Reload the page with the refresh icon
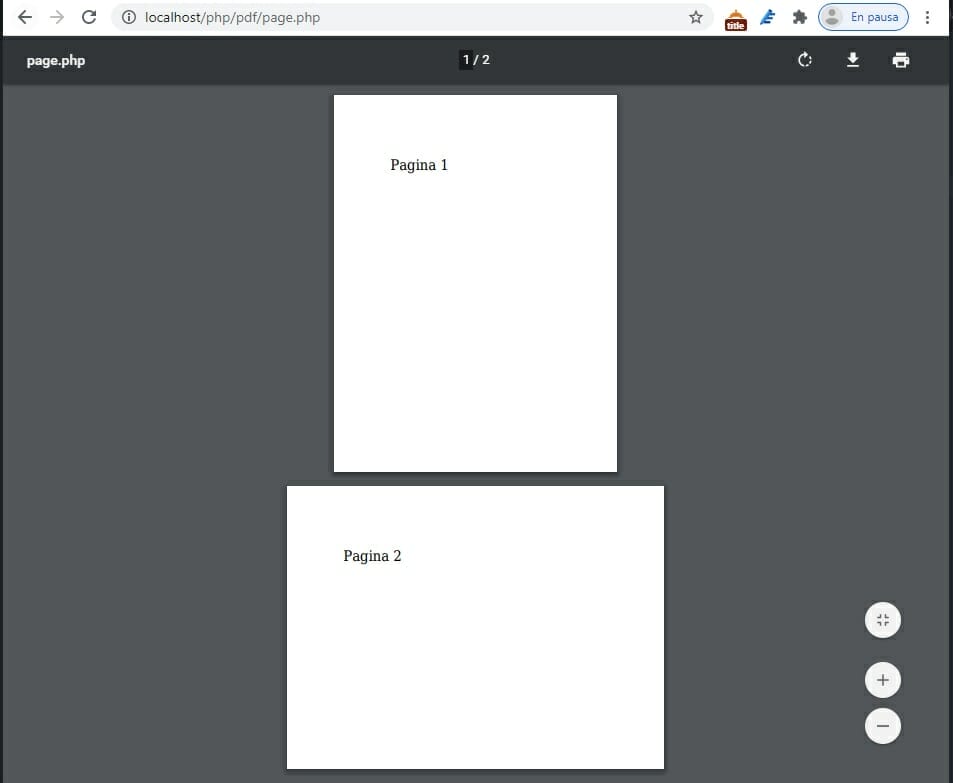953x783 pixels. (x=89, y=17)
